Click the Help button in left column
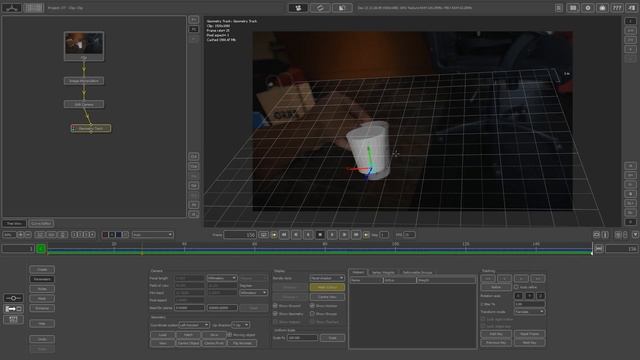The height and width of the screenshot is (360, 640). [42, 324]
